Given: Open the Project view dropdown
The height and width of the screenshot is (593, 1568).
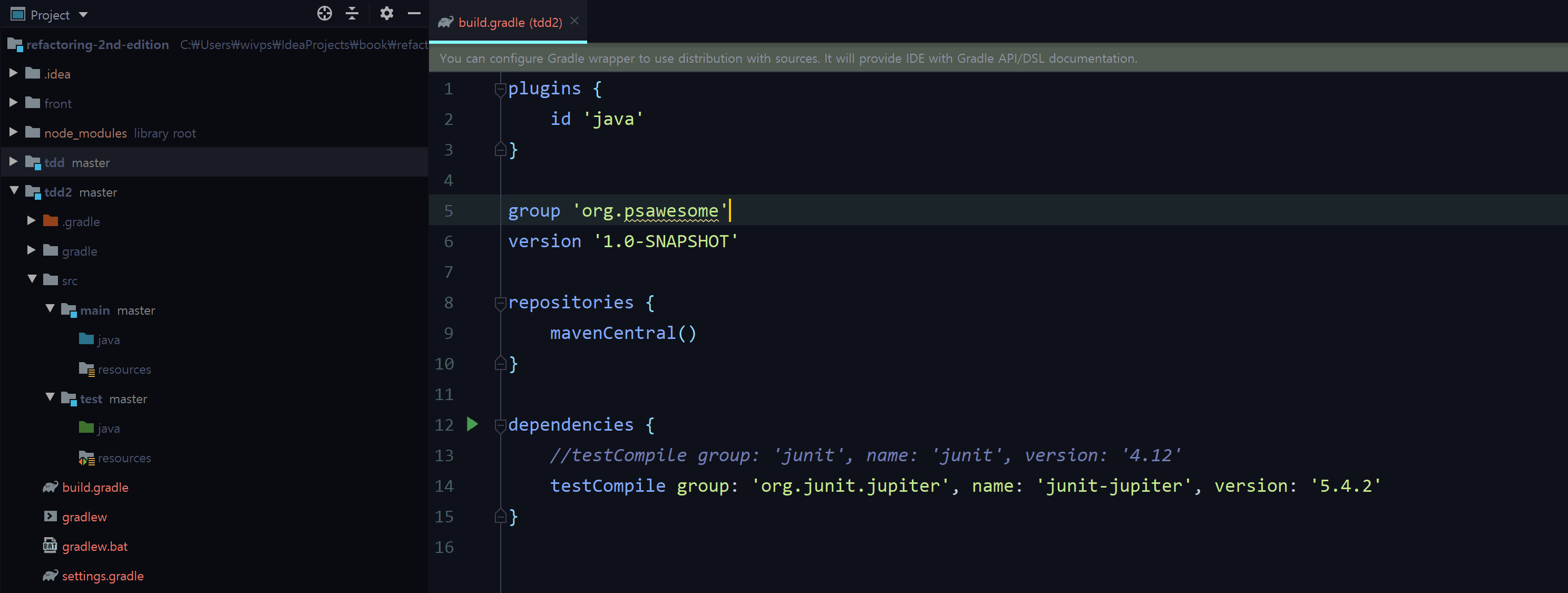Looking at the screenshot, I should [83, 15].
